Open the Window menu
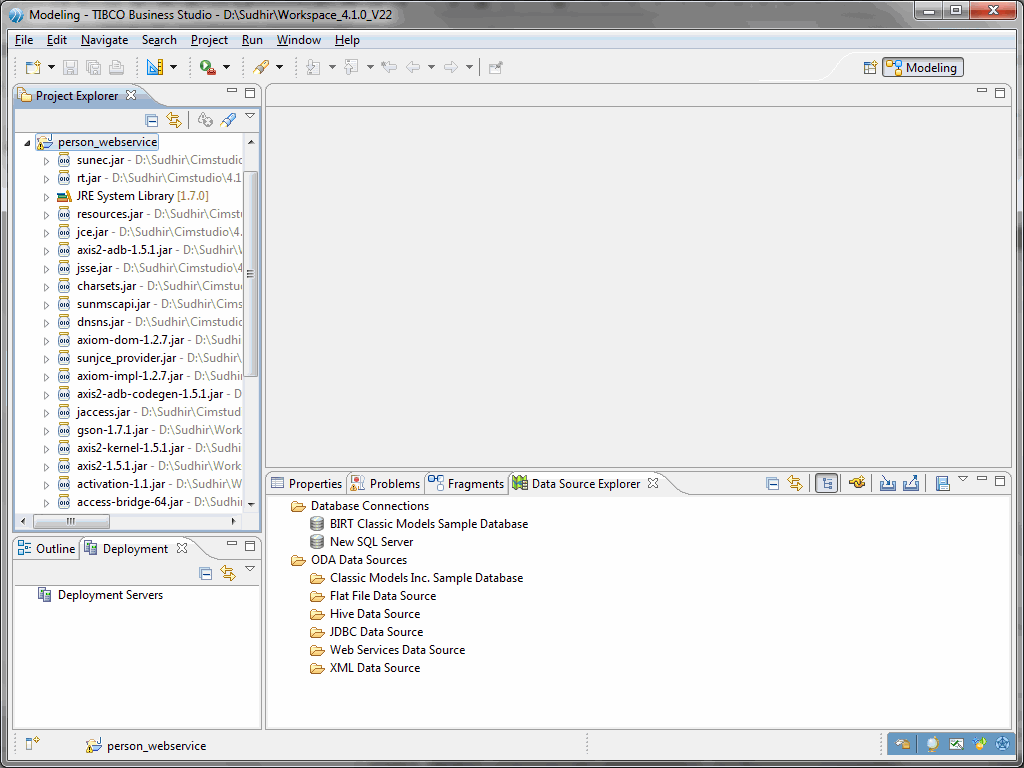Image resolution: width=1024 pixels, height=768 pixels. point(298,40)
